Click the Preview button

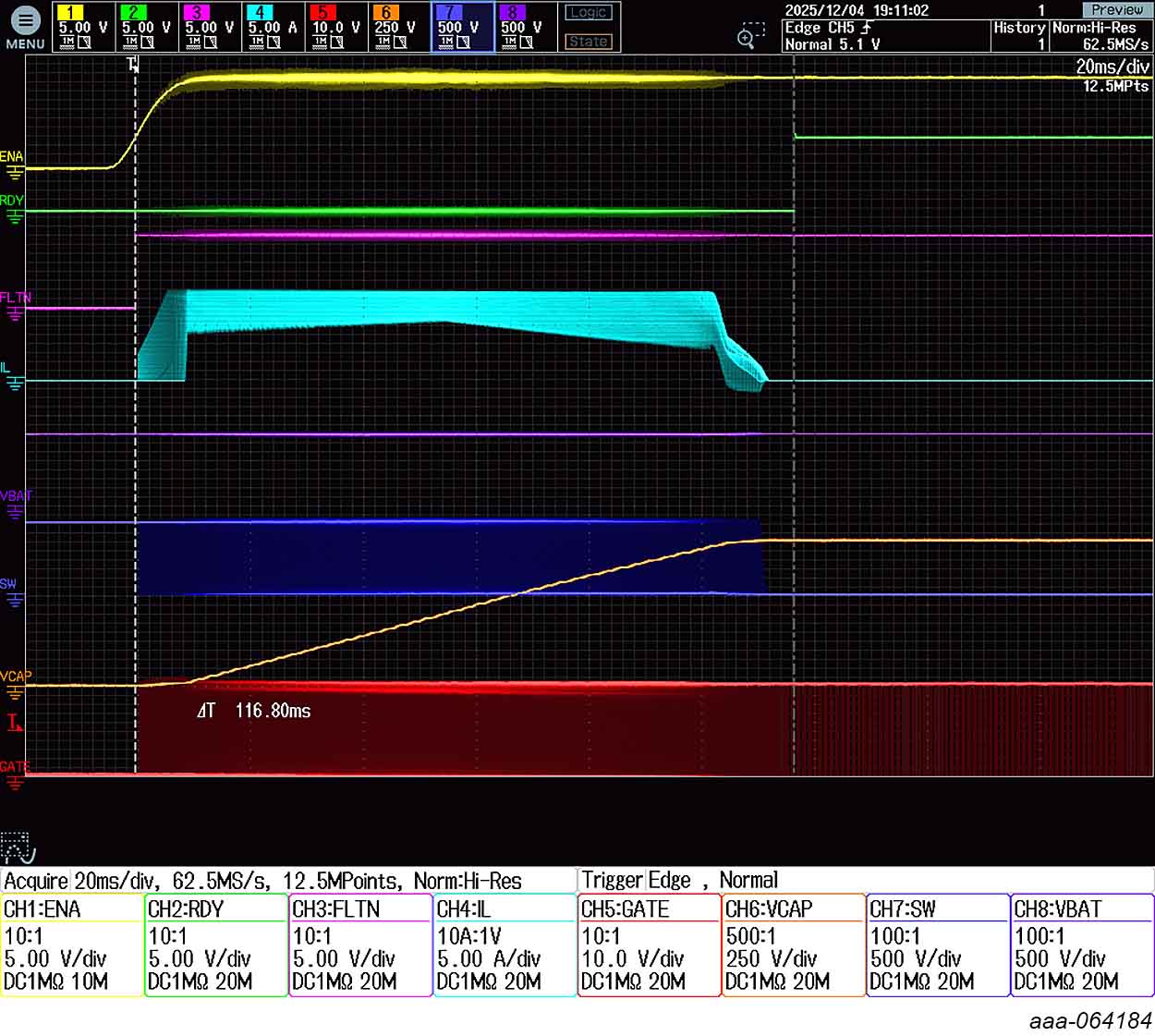(1116, 10)
